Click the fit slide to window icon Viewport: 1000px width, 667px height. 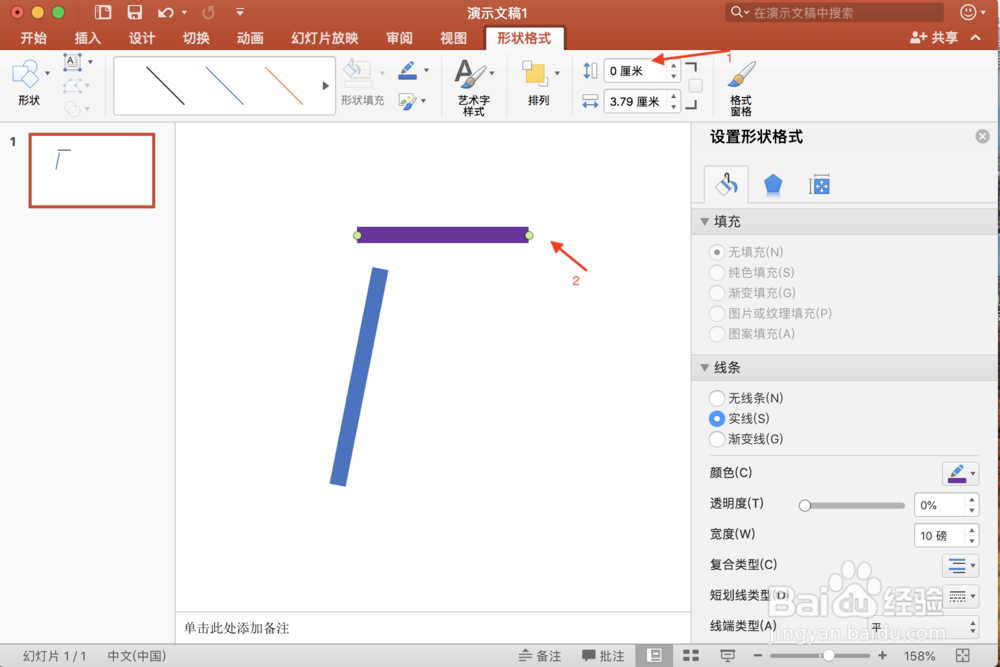click(x=963, y=656)
